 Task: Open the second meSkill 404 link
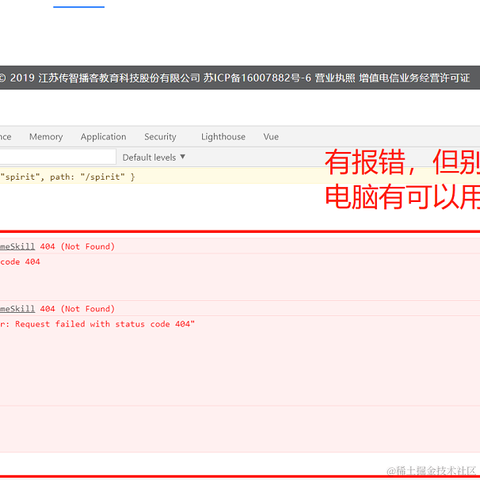(17, 309)
